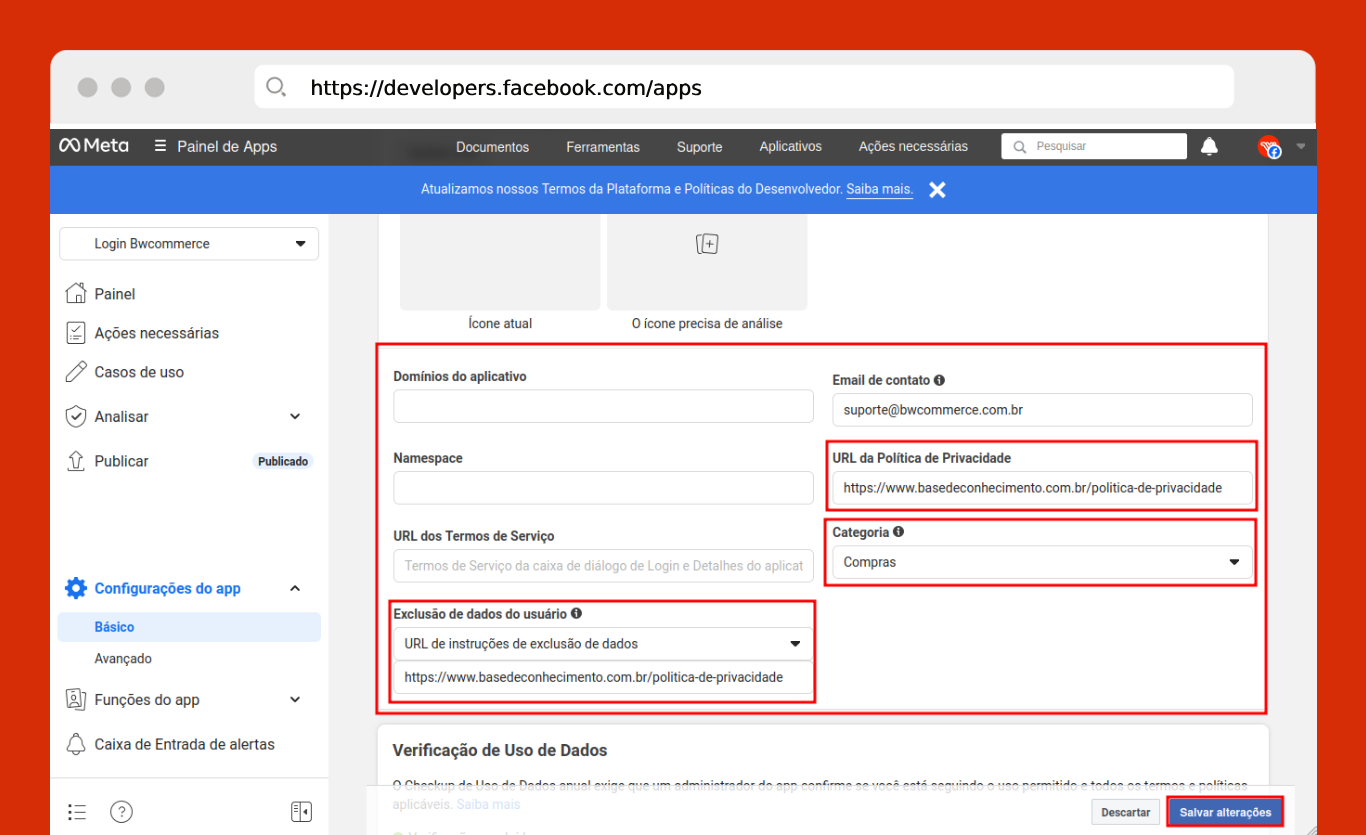Click the Ícone atual thumbnail

coord(500,262)
